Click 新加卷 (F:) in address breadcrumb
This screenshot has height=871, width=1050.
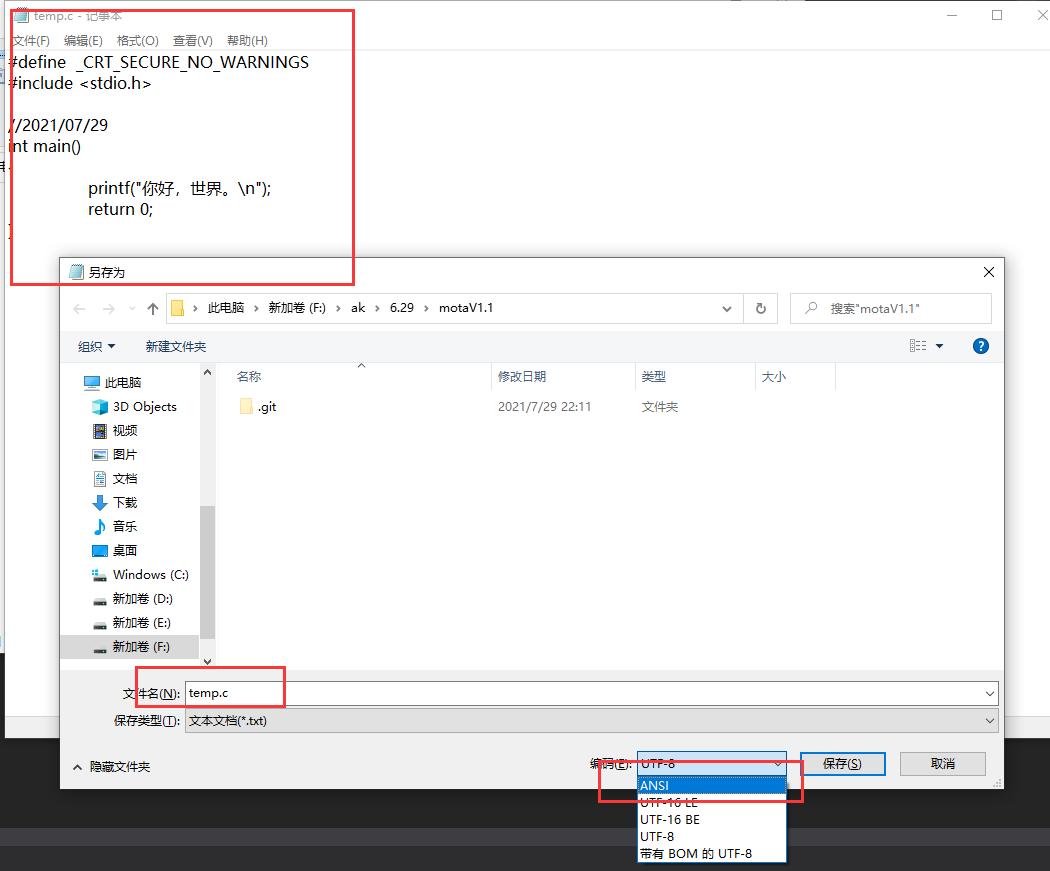[297, 308]
